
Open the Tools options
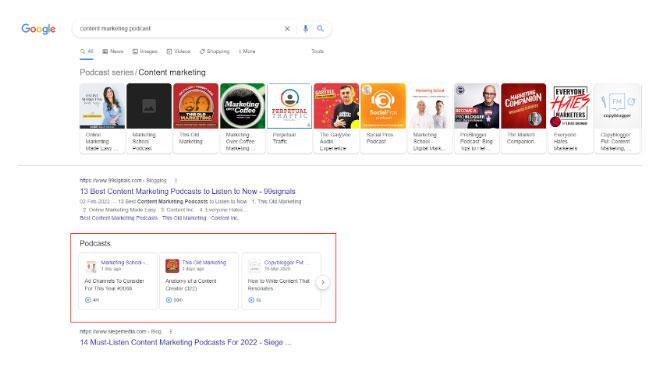coord(318,51)
